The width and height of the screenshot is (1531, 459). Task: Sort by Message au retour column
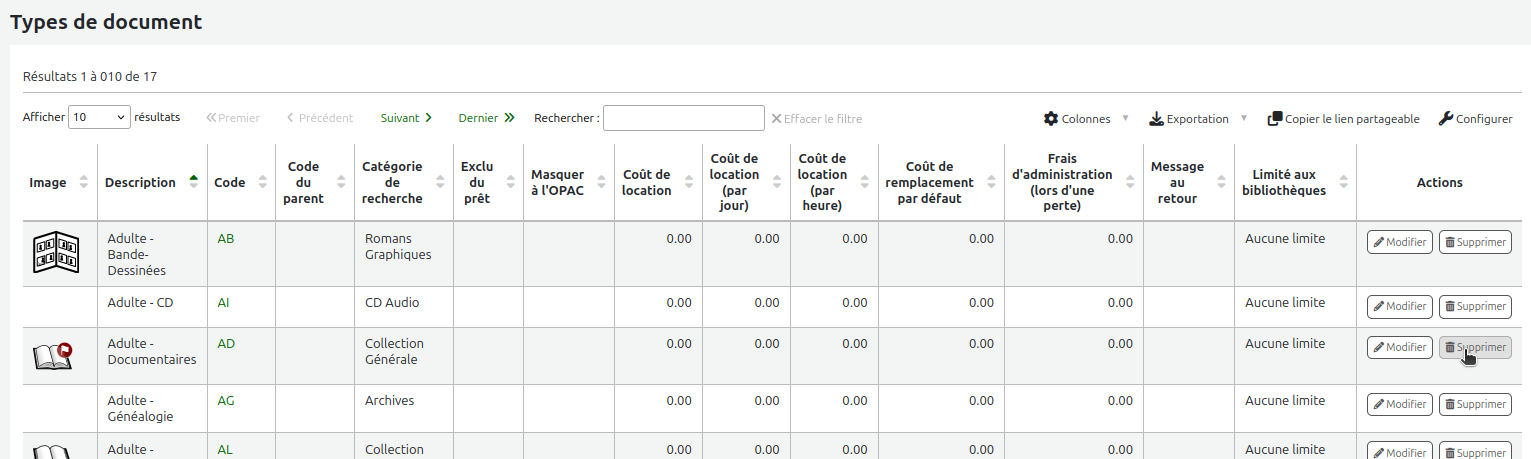(1189, 182)
